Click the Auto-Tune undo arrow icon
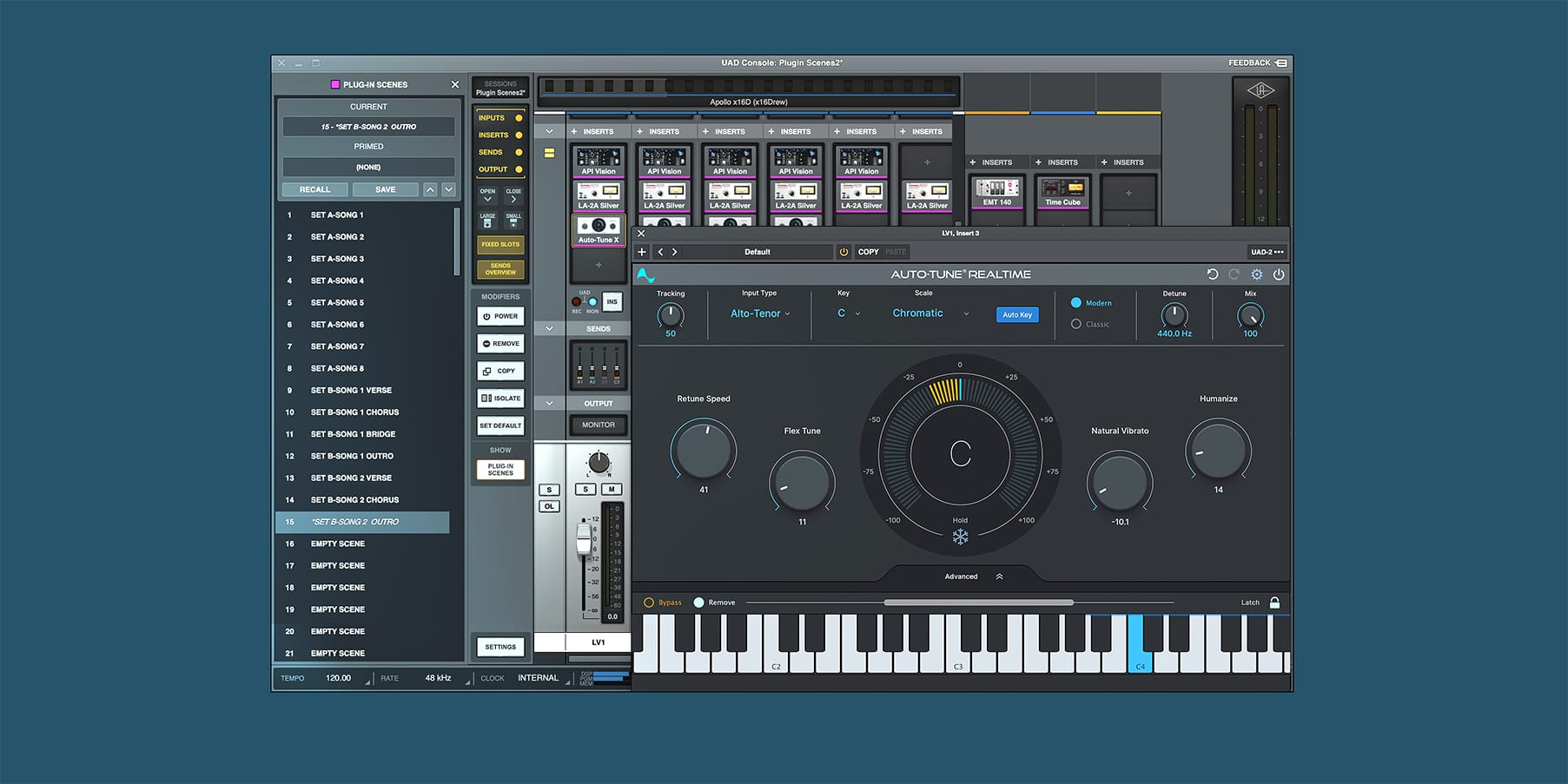The height and width of the screenshot is (784, 1568). (x=1213, y=274)
